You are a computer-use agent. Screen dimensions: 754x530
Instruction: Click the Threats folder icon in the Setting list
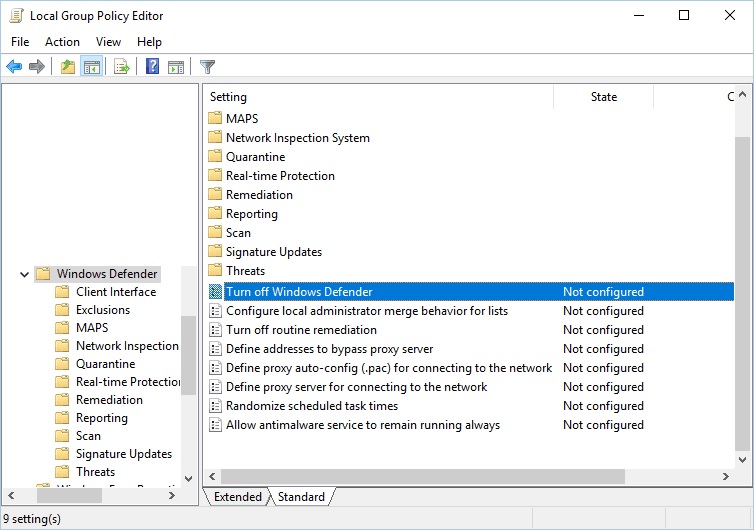(215, 270)
